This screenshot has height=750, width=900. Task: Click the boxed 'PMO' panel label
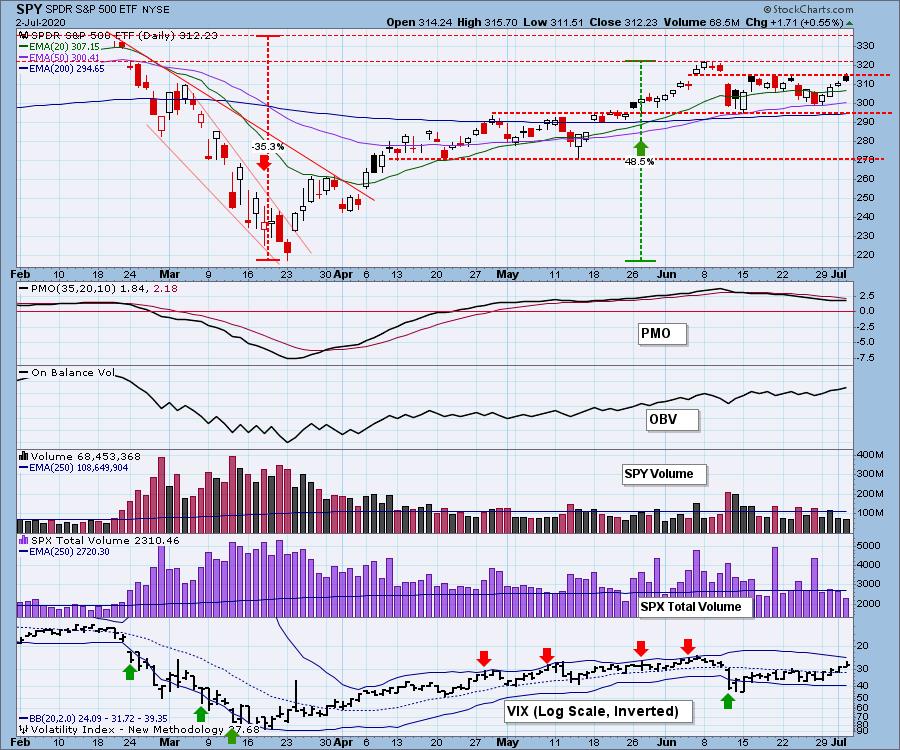coord(662,333)
